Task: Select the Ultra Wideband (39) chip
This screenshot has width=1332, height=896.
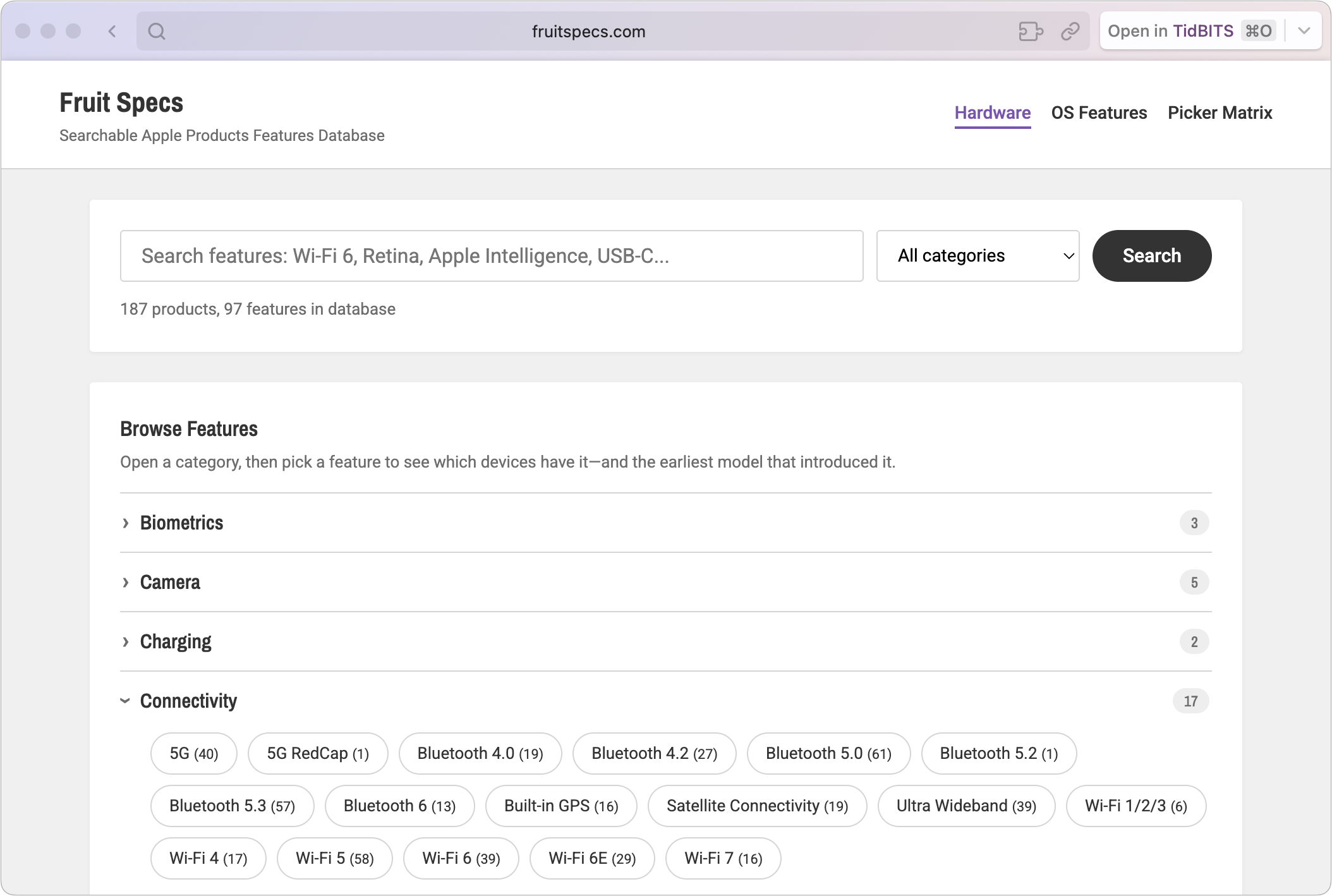Action: (x=966, y=806)
